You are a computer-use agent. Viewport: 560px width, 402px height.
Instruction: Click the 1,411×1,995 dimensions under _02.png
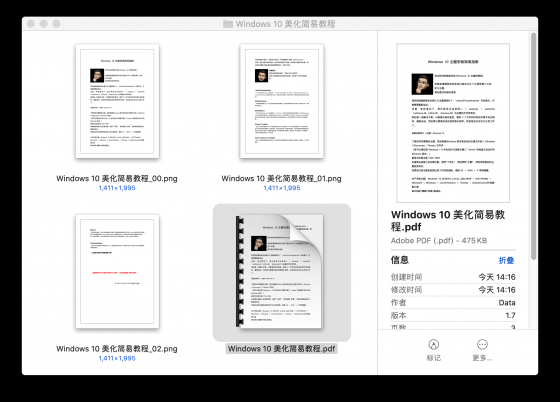tap(117, 358)
